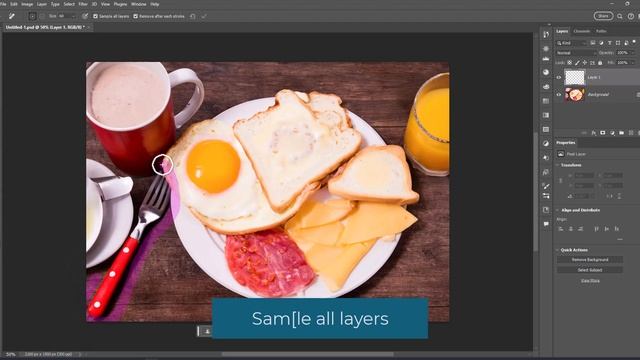Screen dimensions: 640x360
Task: Select Layer 1 thumbnail
Action: click(x=575, y=77)
